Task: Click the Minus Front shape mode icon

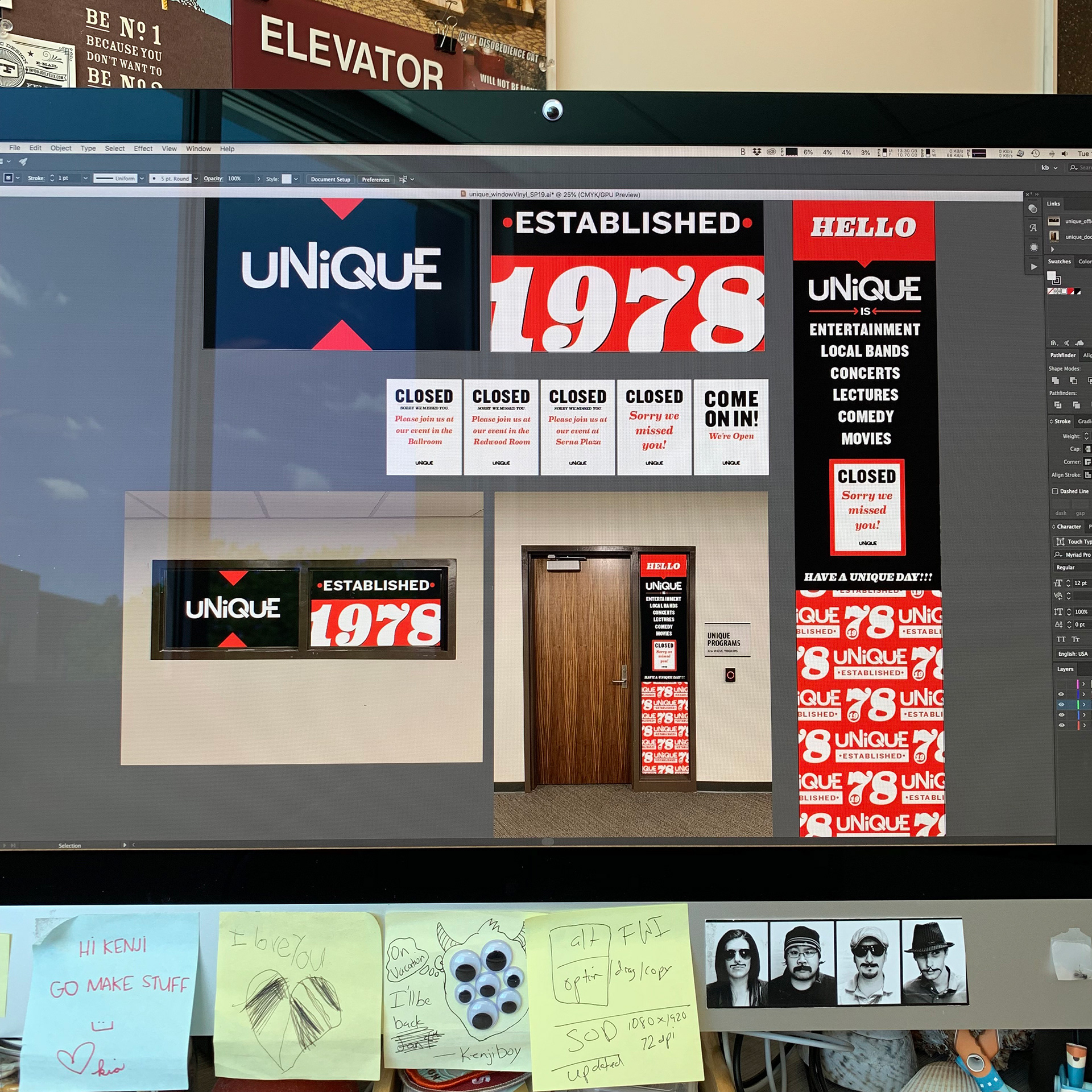Action: (1073, 380)
